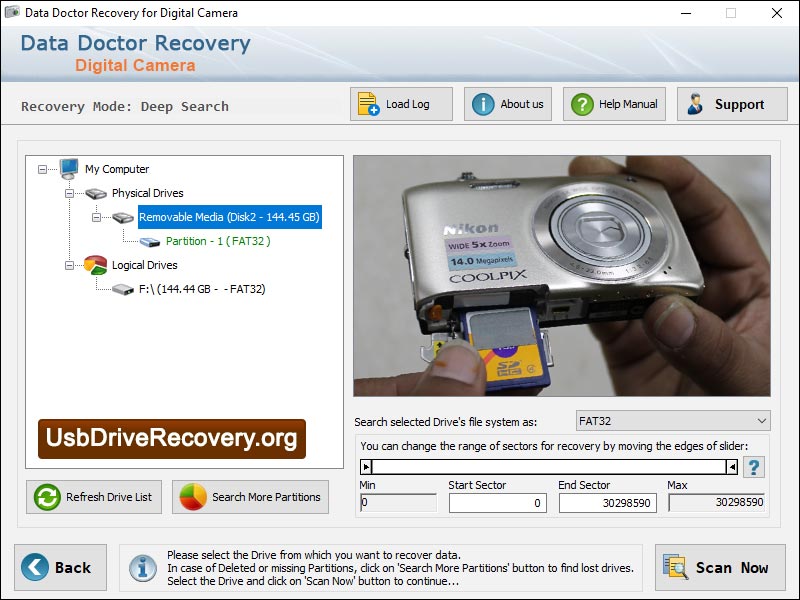Open the Load Log function
The height and width of the screenshot is (600, 800).
[x=400, y=103]
